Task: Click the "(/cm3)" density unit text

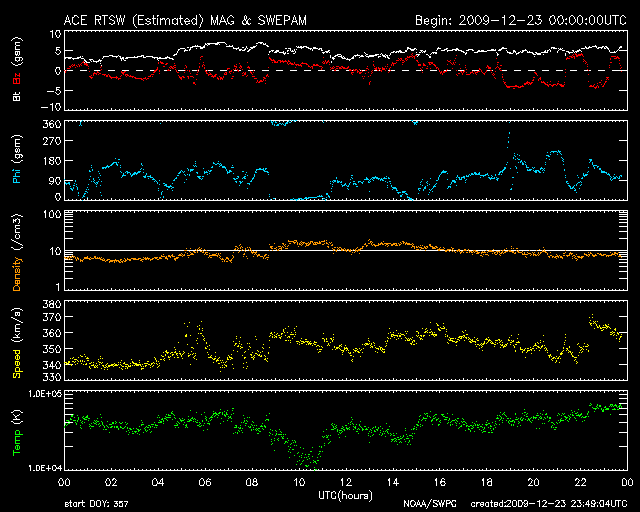Action: (17, 232)
